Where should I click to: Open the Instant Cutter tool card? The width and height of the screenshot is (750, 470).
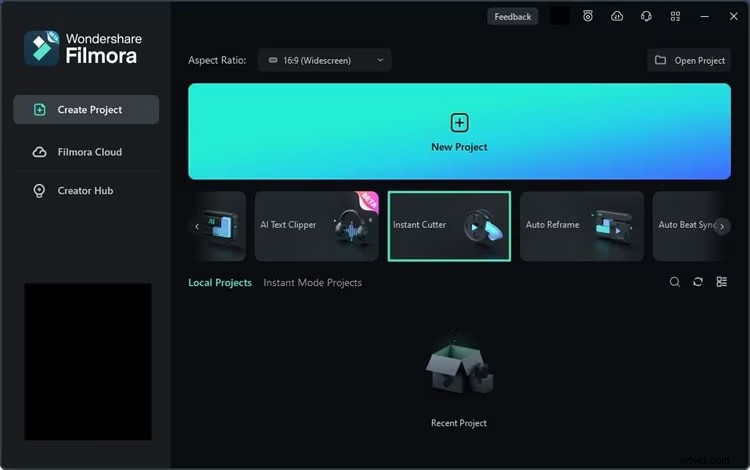[x=449, y=226]
